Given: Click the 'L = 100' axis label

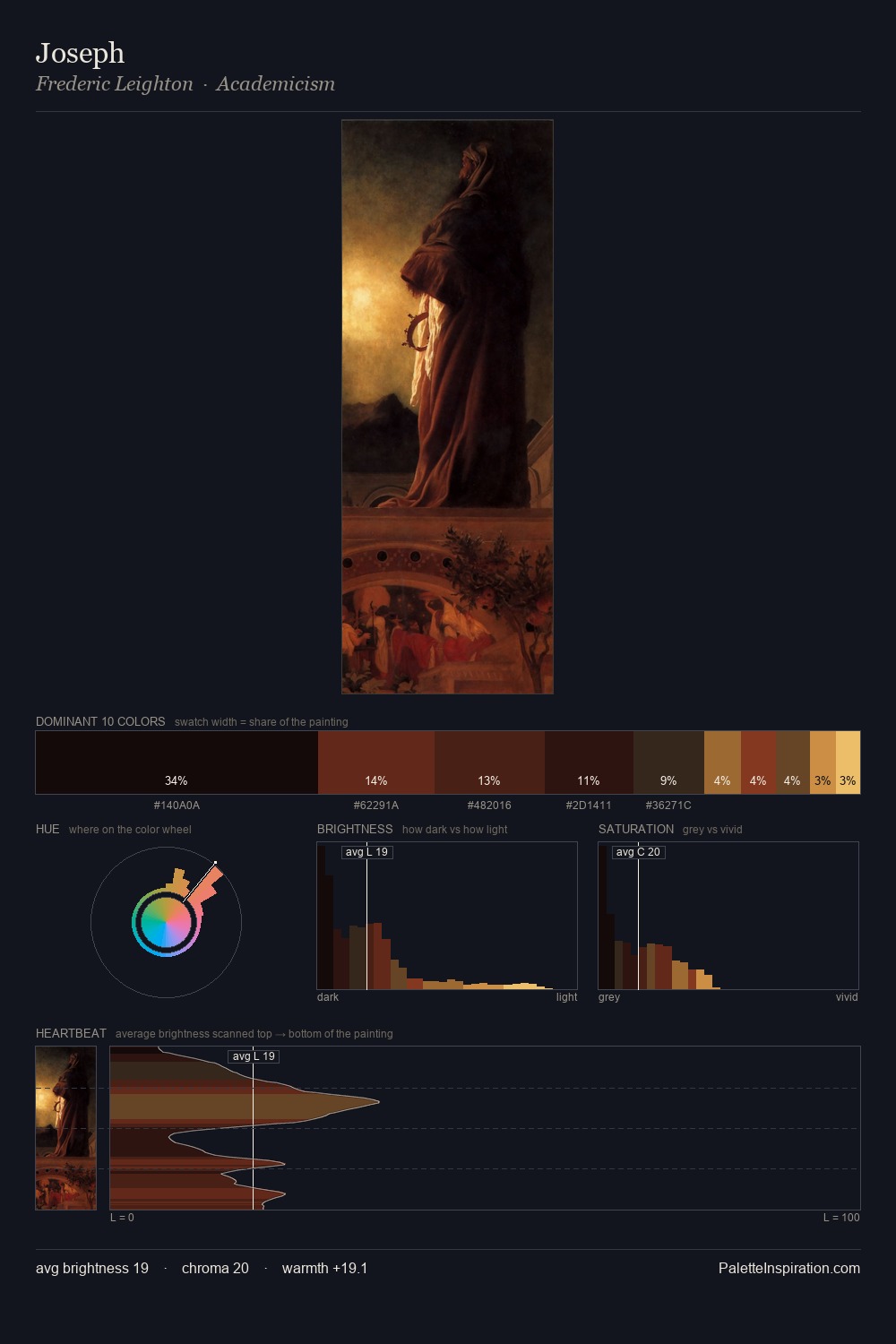Looking at the screenshot, I should (841, 1218).
